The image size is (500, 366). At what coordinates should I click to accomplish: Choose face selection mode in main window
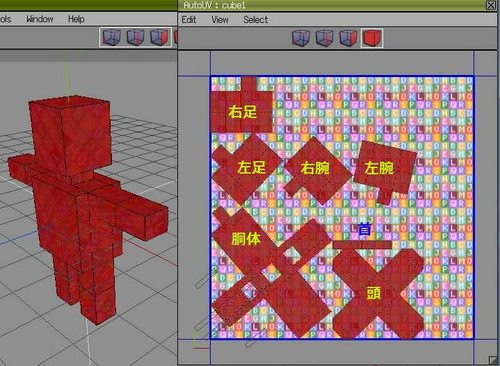160,37
